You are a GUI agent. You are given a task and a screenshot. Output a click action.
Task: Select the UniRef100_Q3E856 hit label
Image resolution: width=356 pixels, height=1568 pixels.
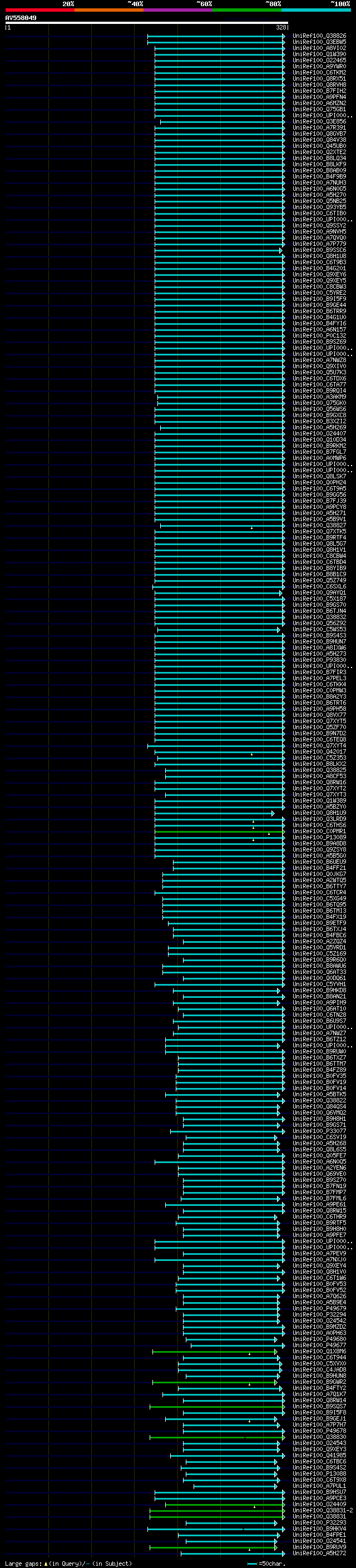click(319, 122)
